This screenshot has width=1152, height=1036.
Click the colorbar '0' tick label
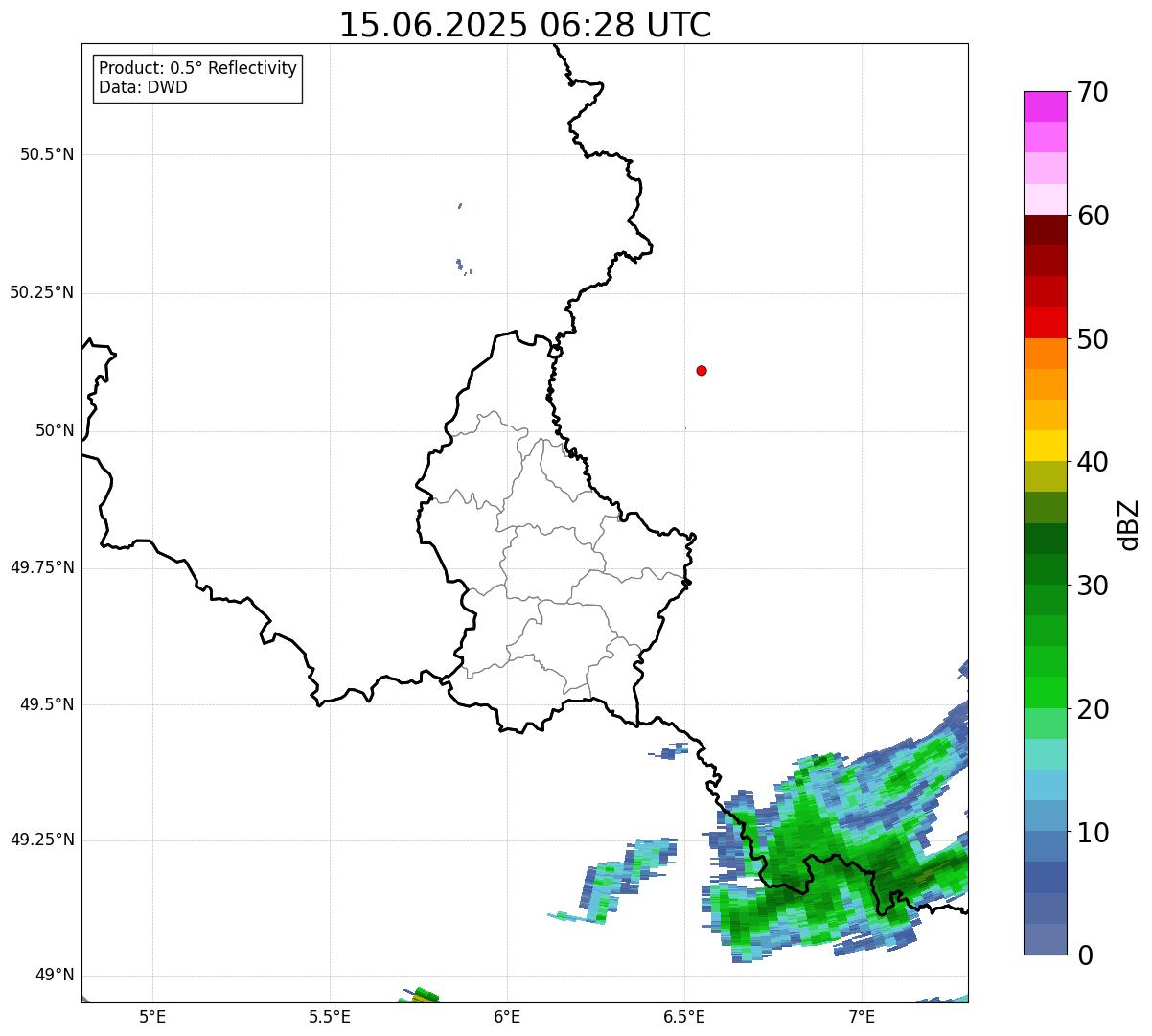point(1085,955)
